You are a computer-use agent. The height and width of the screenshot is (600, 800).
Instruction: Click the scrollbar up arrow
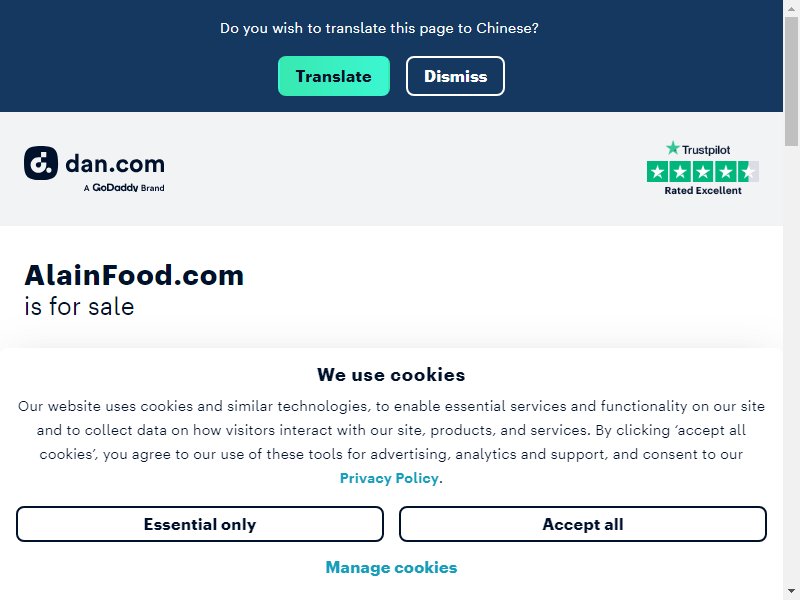click(791, 8)
